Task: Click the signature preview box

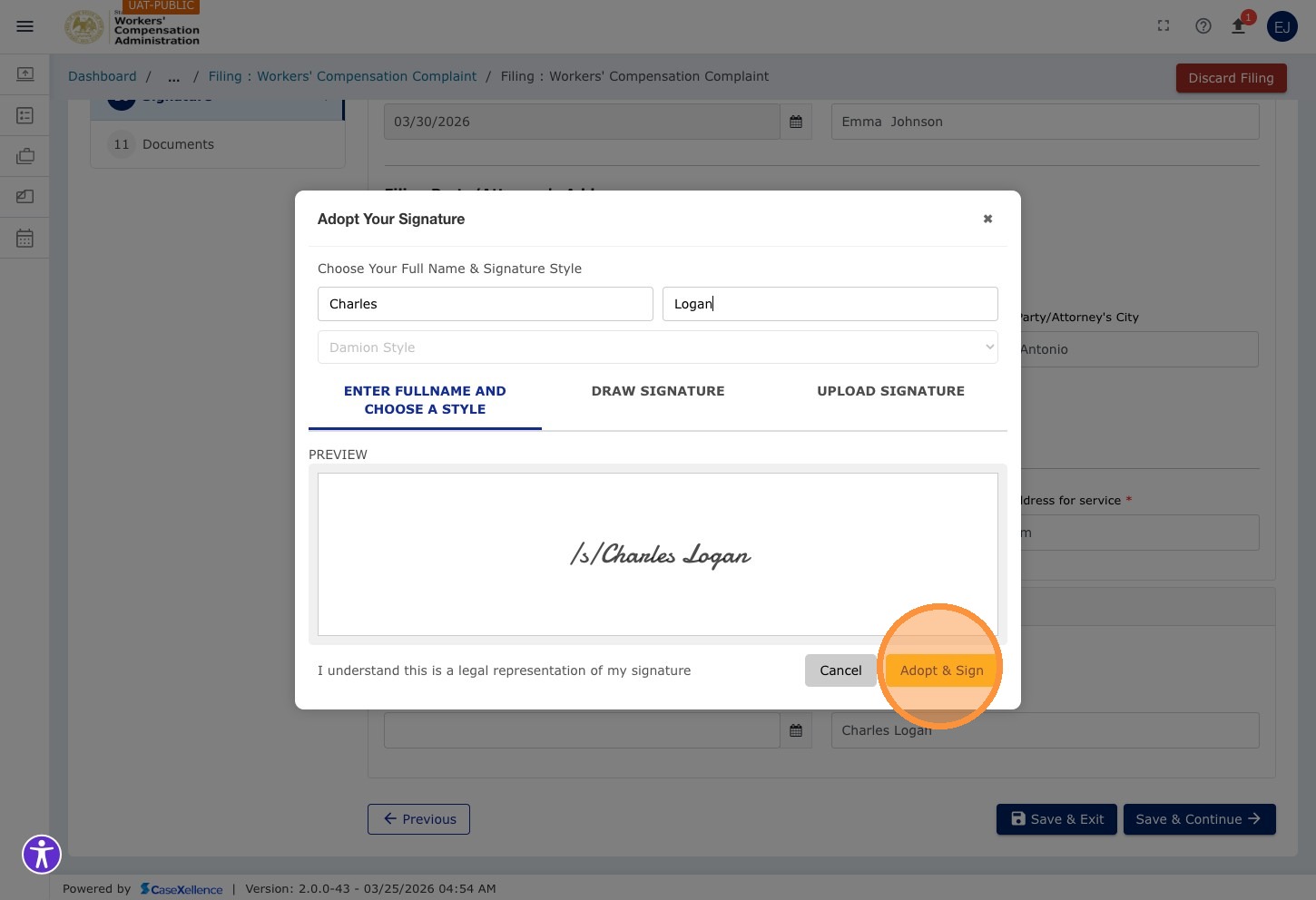Action: click(658, 554)
